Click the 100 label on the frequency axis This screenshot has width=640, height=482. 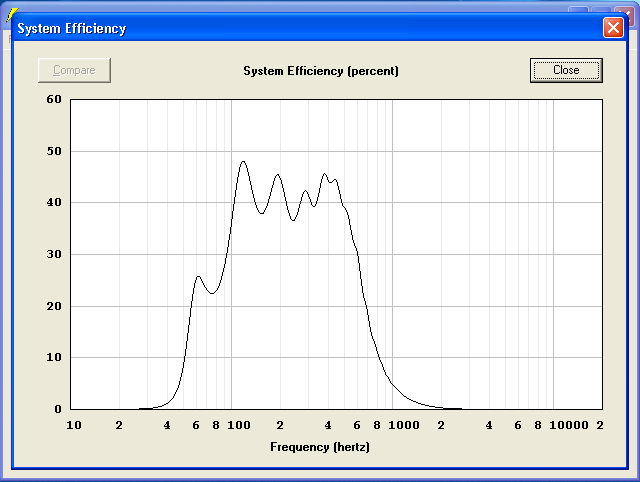coord(239,425)
